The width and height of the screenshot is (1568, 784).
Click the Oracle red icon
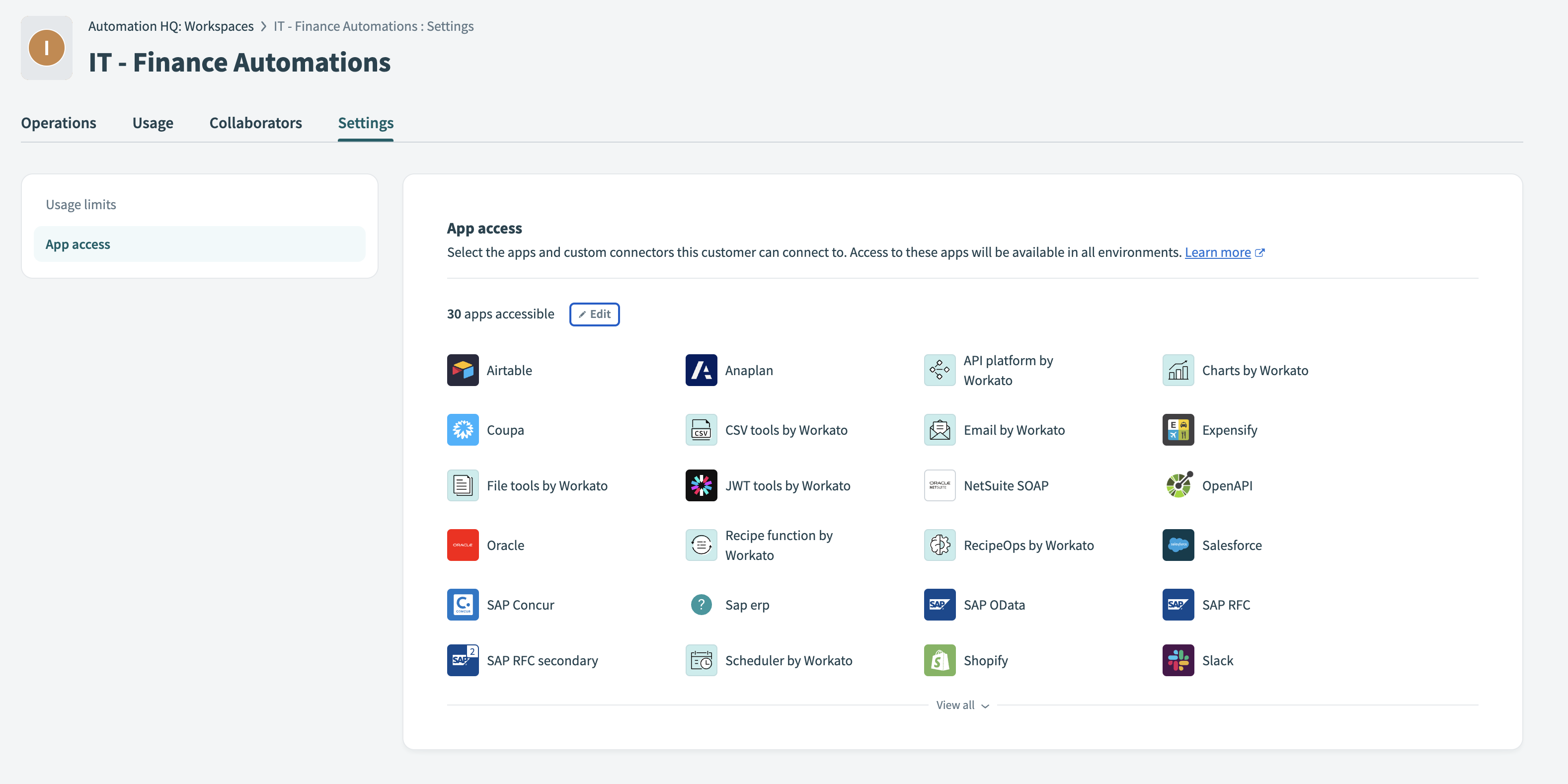pyautogui.click(x=463, y=545)
